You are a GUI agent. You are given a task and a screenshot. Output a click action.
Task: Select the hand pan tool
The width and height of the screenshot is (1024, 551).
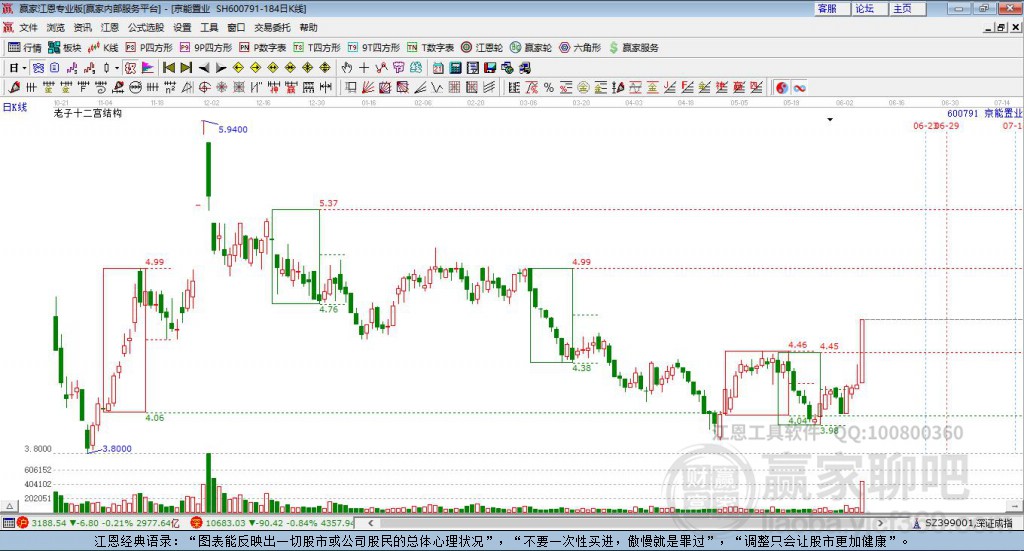347,68
